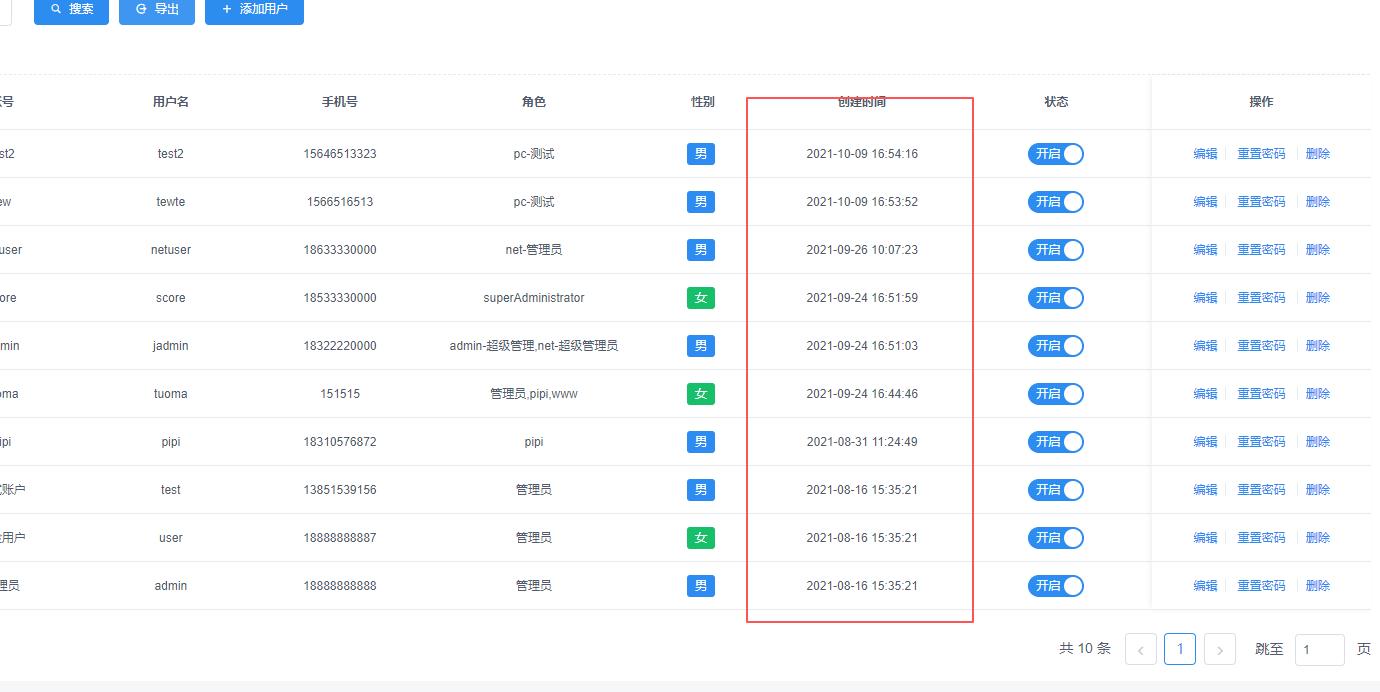Click timestamp 2021-08-31 11:24:49

point(862,442)
